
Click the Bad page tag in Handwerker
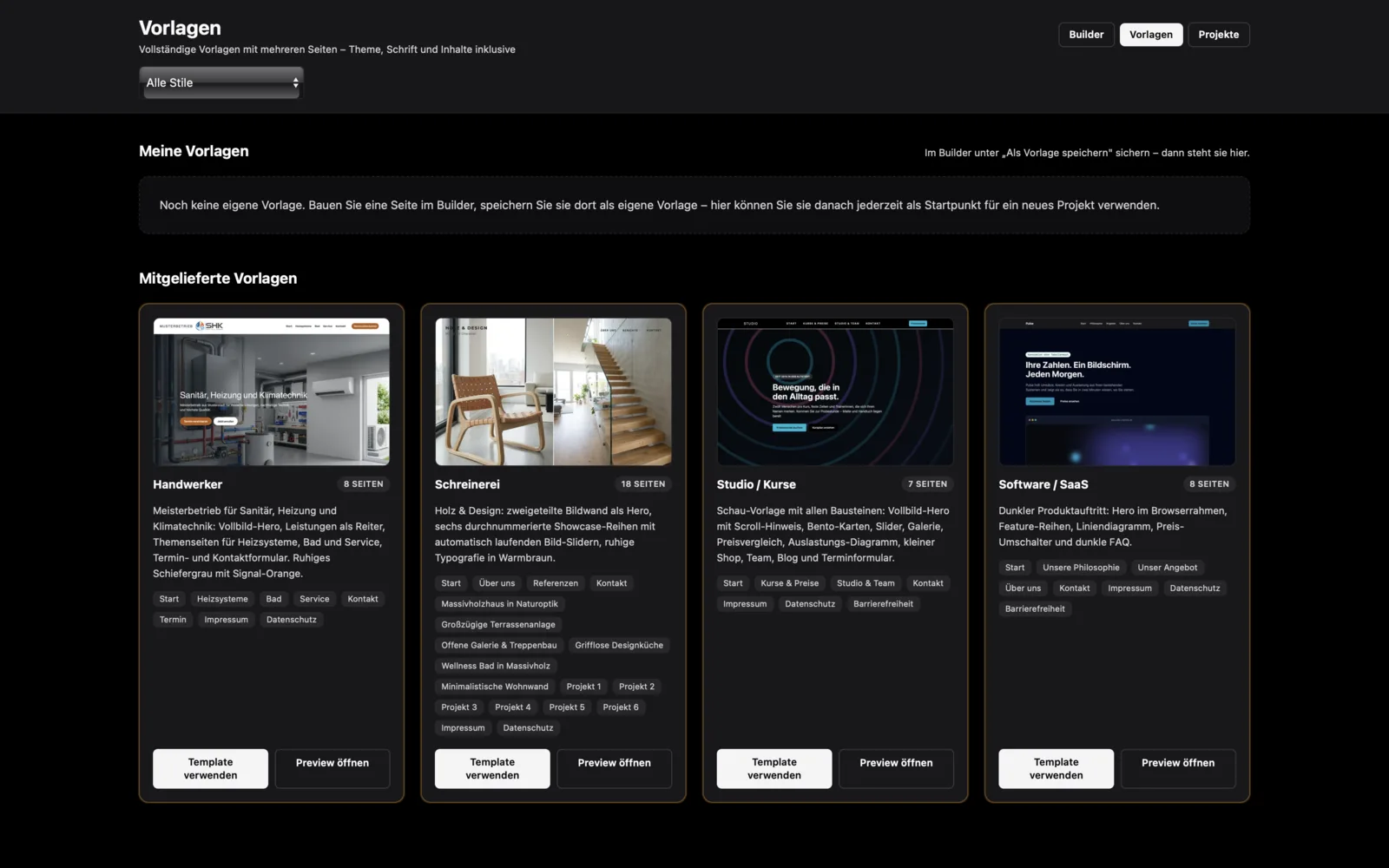click(x=273, y=599)
